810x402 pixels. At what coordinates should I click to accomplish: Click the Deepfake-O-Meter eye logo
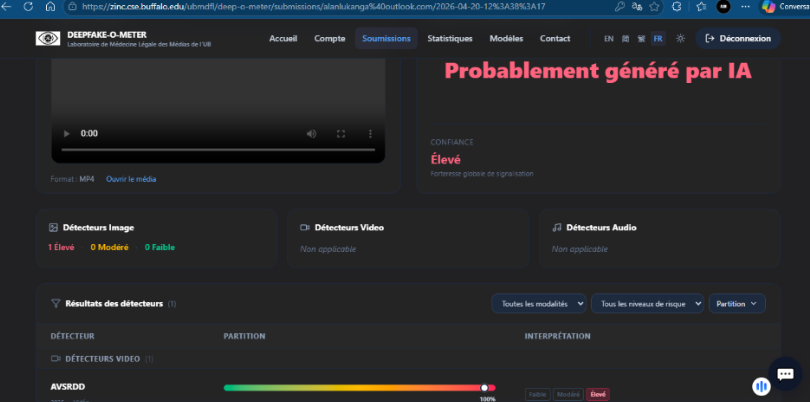coord(47,39)
